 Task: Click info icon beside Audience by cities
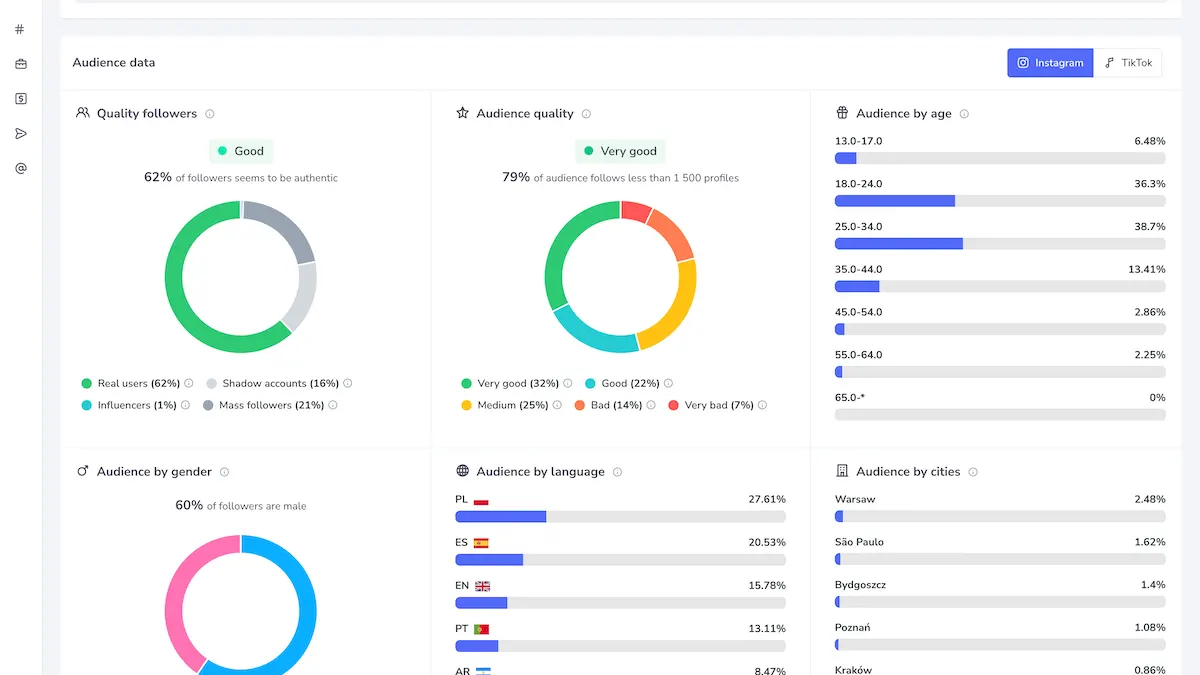click(x=973, y=472)
